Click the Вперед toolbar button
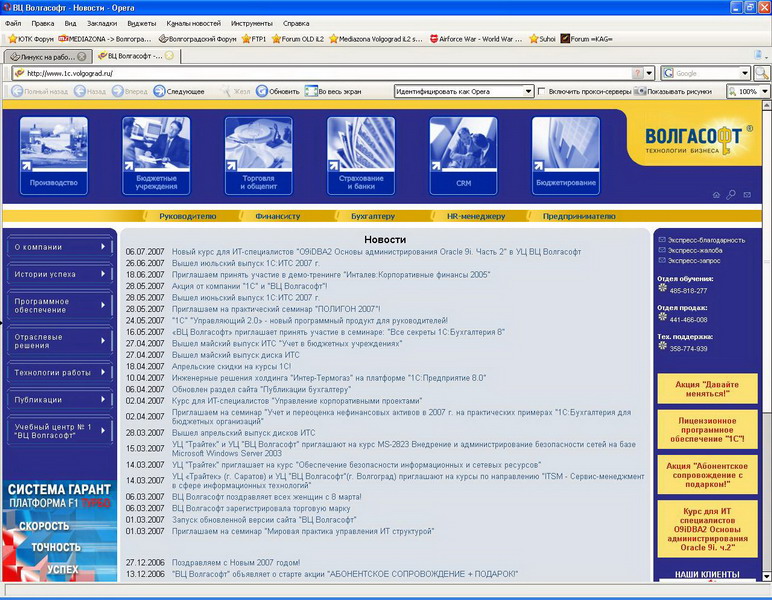Image resolution: width=772 pixels, height=600 pixels. pos(129,91)
